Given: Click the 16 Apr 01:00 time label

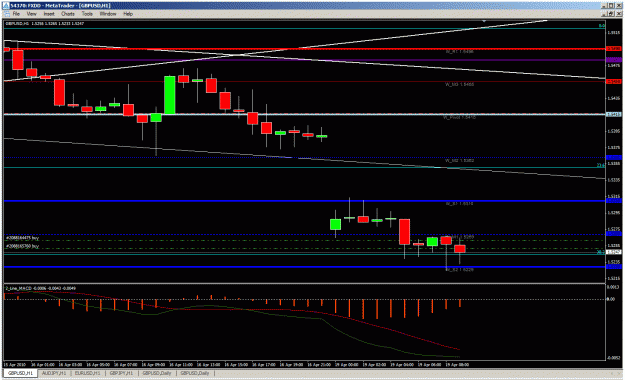Looking at the screenshot, I should [43, 364].
